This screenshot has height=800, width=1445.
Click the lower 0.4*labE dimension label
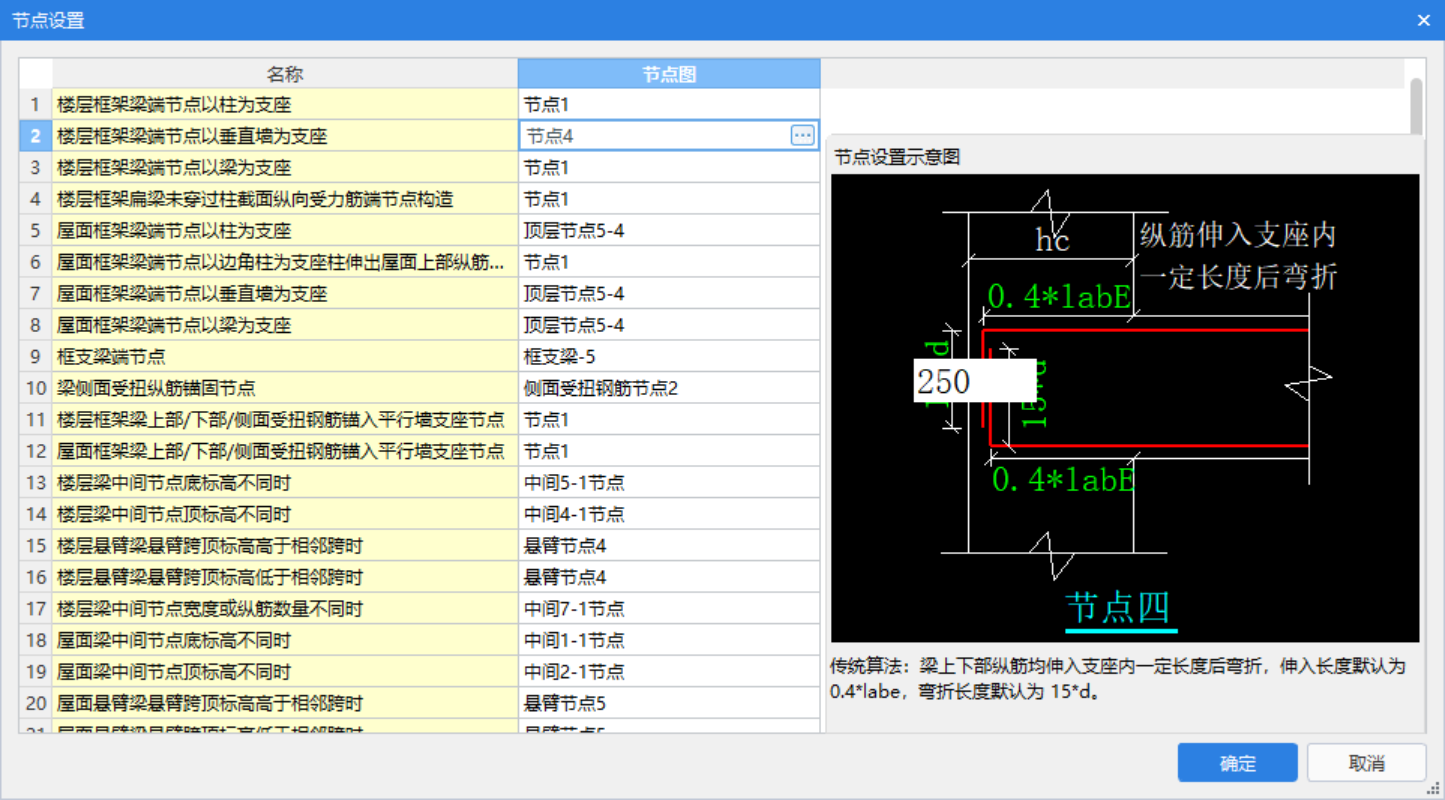point(1064,479)
